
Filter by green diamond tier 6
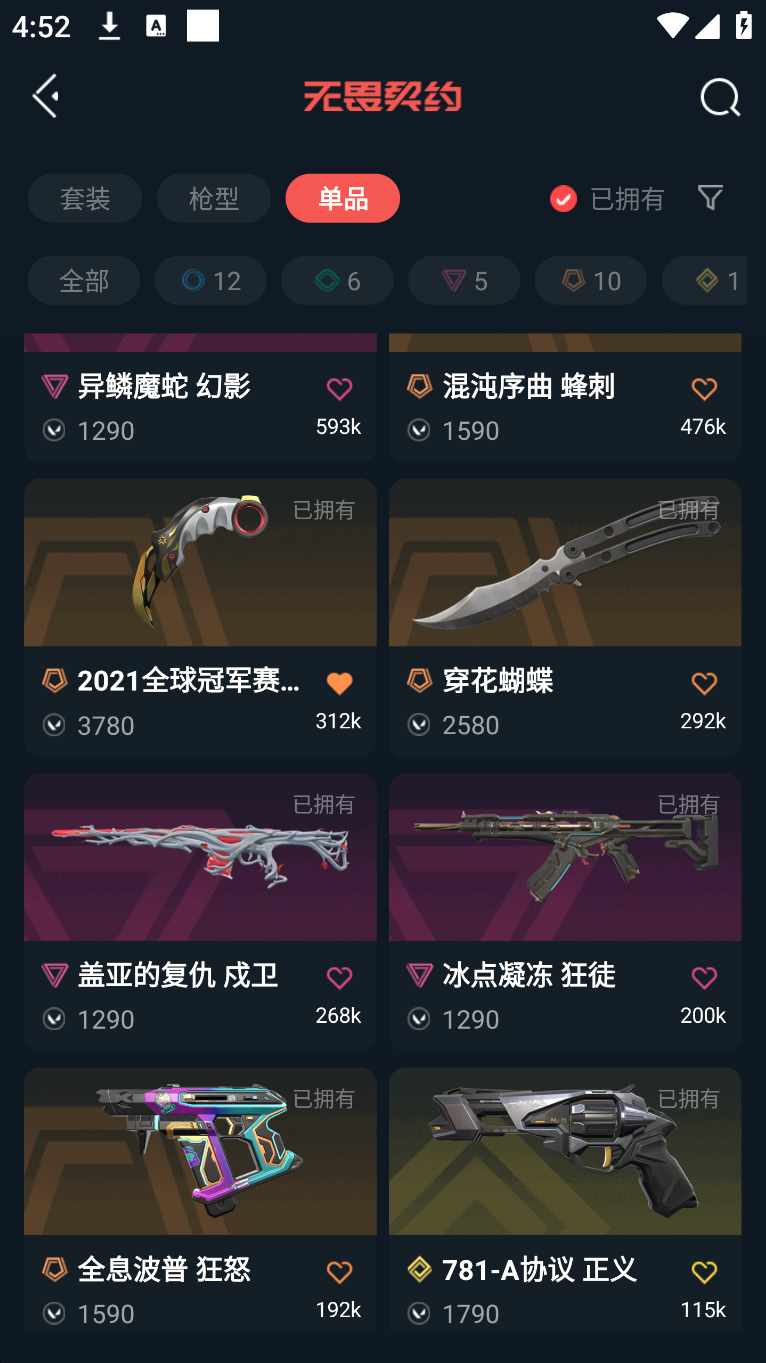pos(338,280)
